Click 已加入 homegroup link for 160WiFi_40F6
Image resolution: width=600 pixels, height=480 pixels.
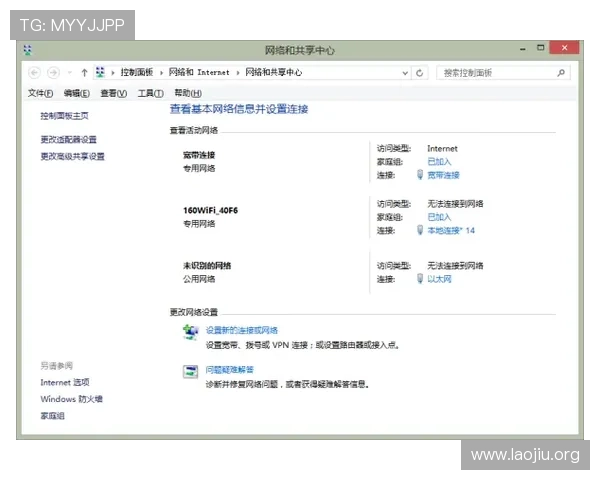pos(439,217)
